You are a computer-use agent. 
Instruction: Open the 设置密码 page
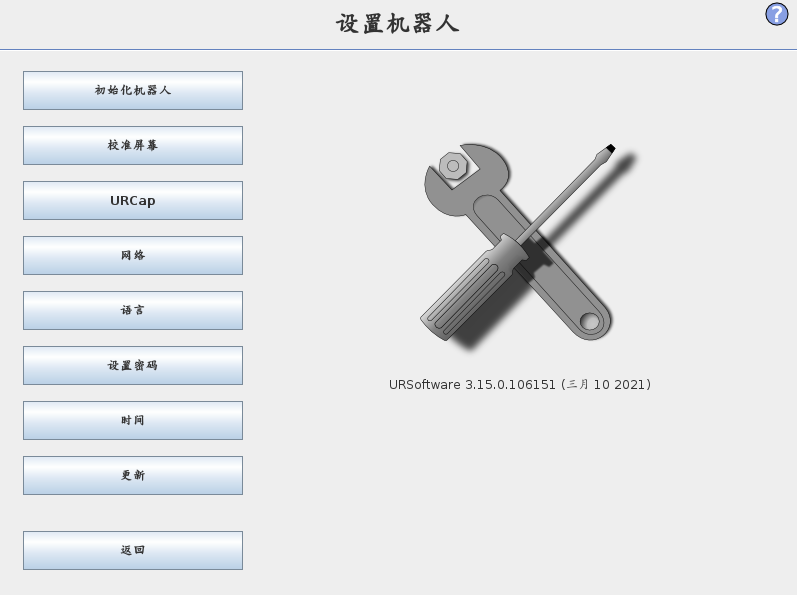pos(133,365)
